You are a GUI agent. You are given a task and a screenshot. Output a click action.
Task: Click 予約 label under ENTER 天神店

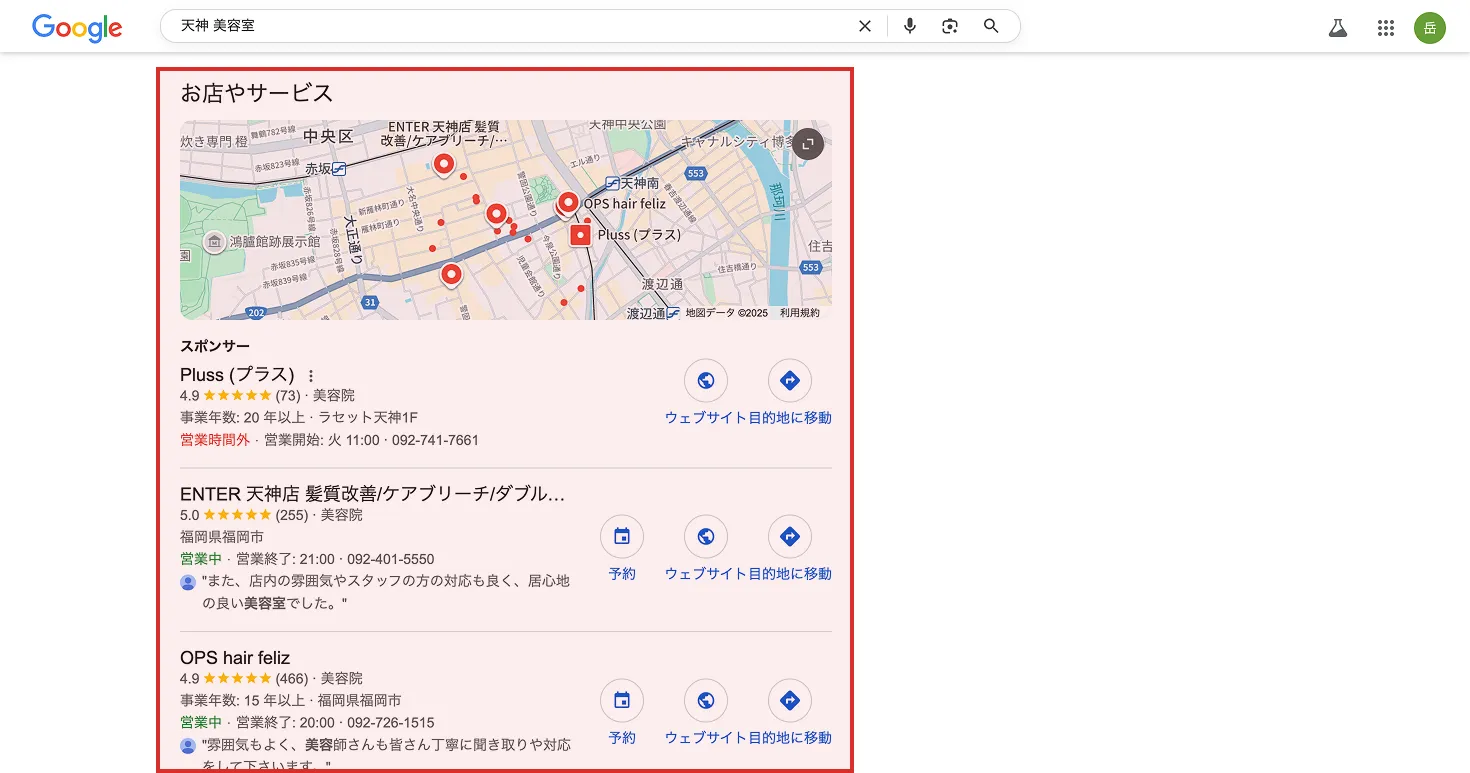click(x=622, y=574)
